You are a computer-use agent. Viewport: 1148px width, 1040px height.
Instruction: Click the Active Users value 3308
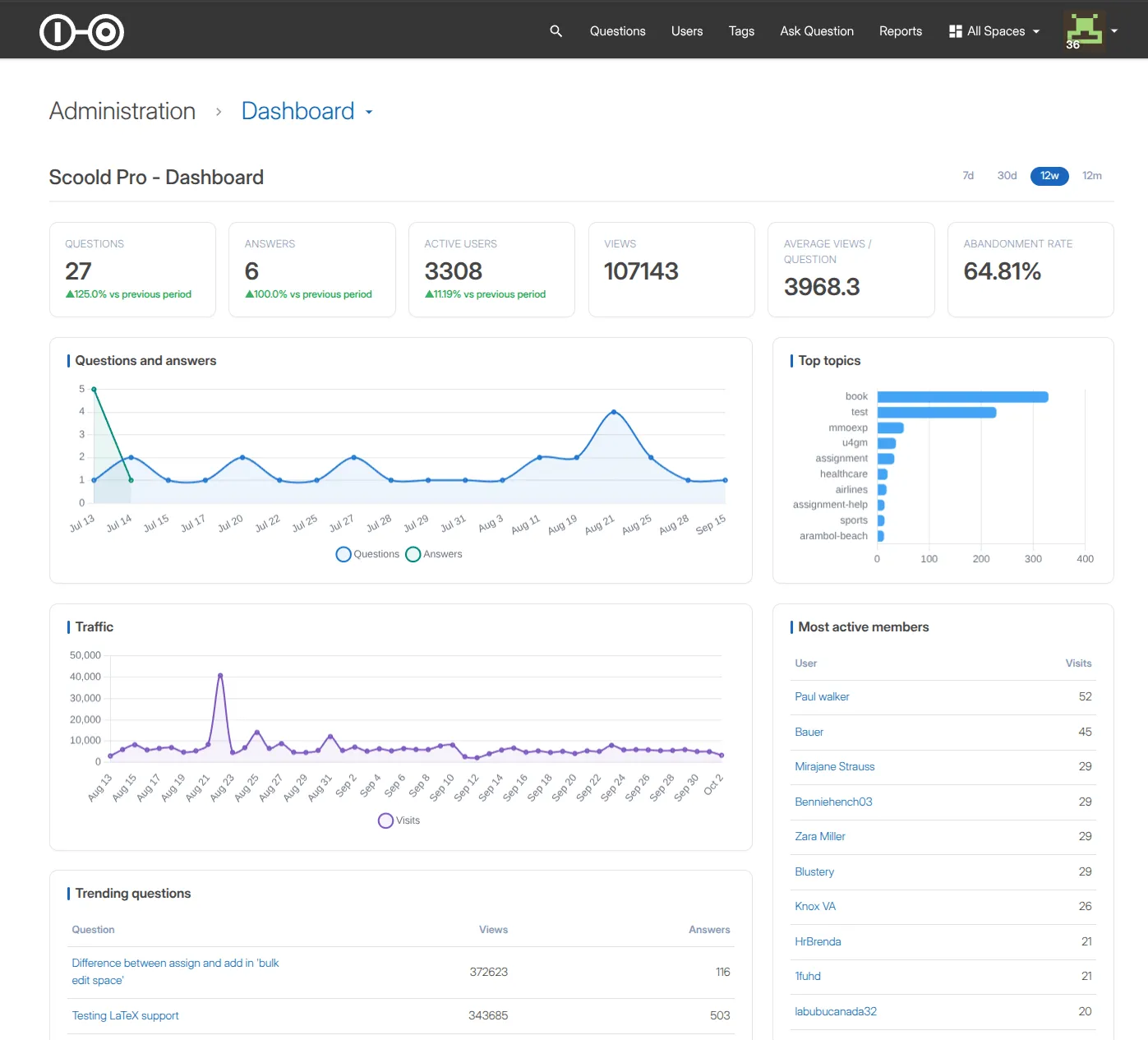454,271
